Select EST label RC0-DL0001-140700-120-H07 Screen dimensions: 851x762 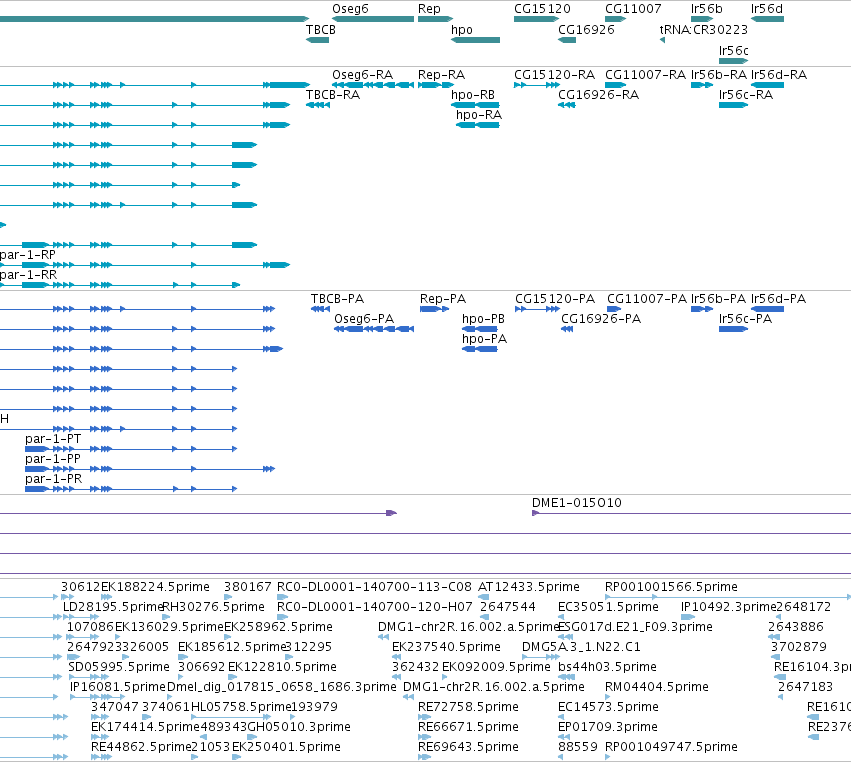(374, 607)
